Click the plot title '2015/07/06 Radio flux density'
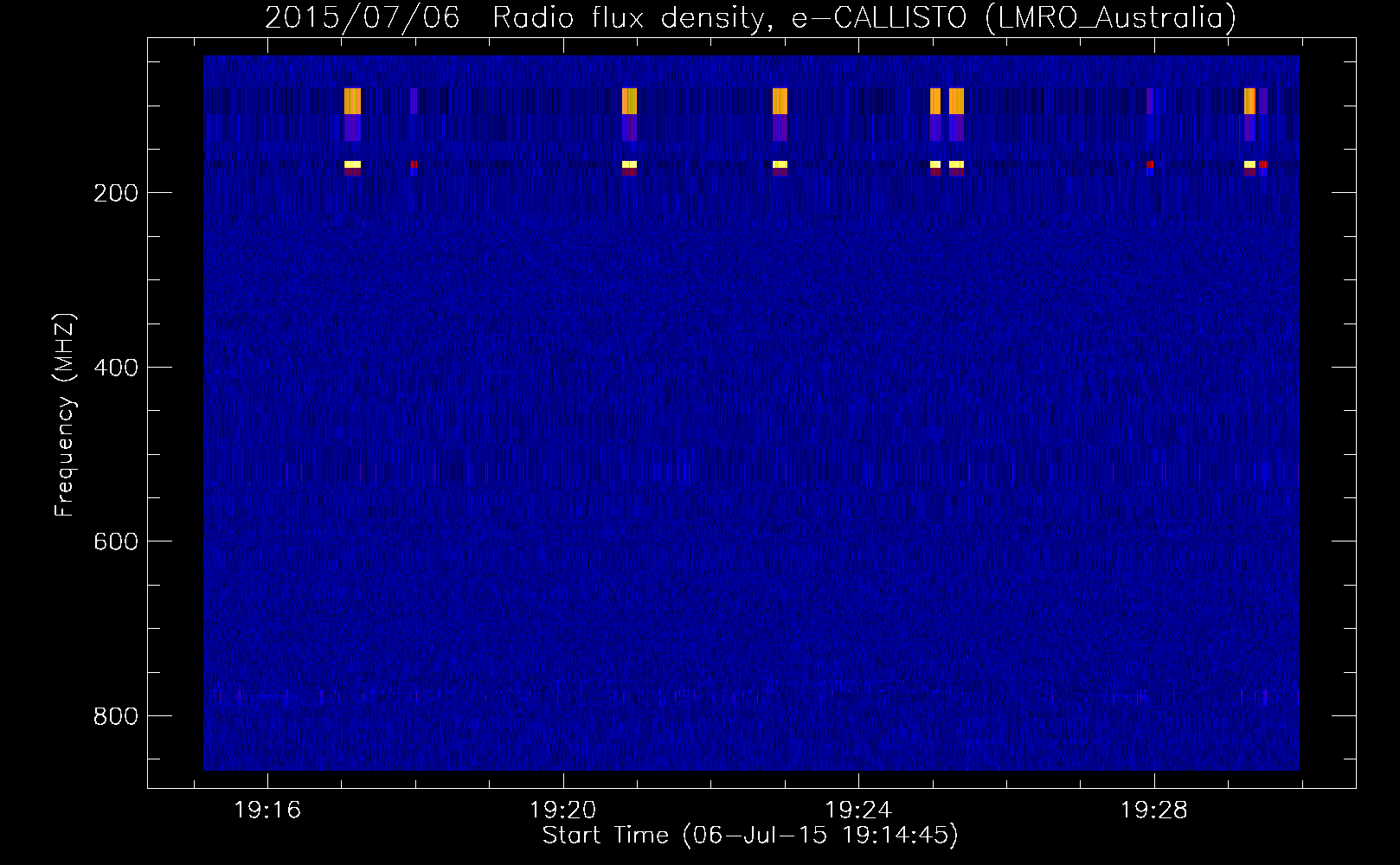 point(750,17)
